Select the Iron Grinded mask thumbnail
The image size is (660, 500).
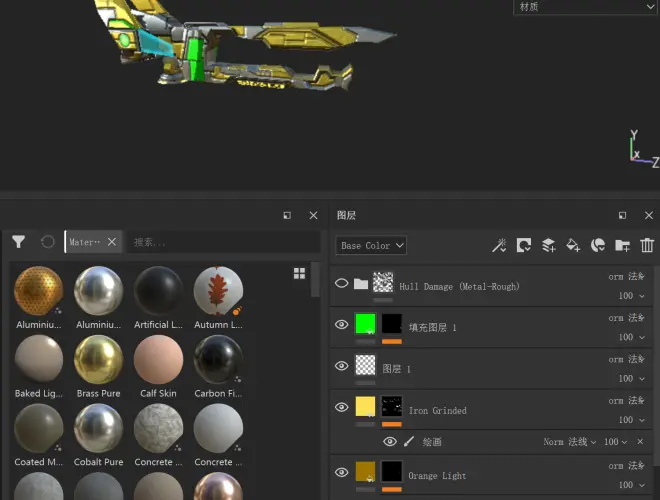391,406
